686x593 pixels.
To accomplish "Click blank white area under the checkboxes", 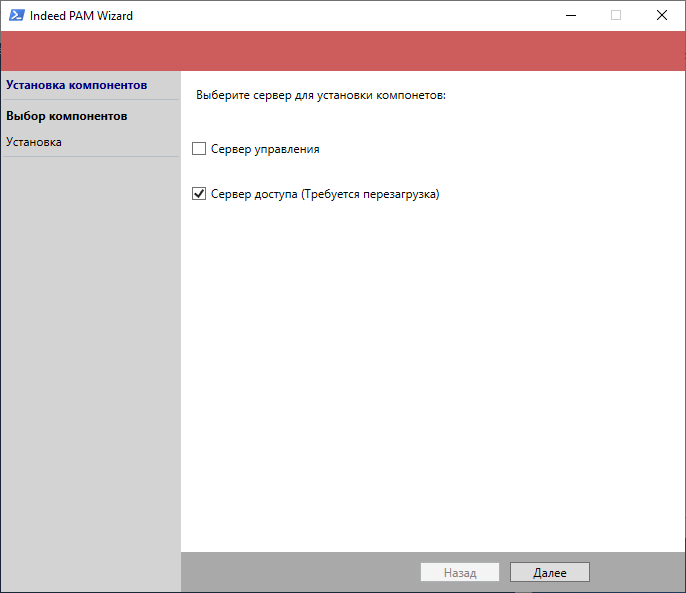I will [x=430, y=380].
